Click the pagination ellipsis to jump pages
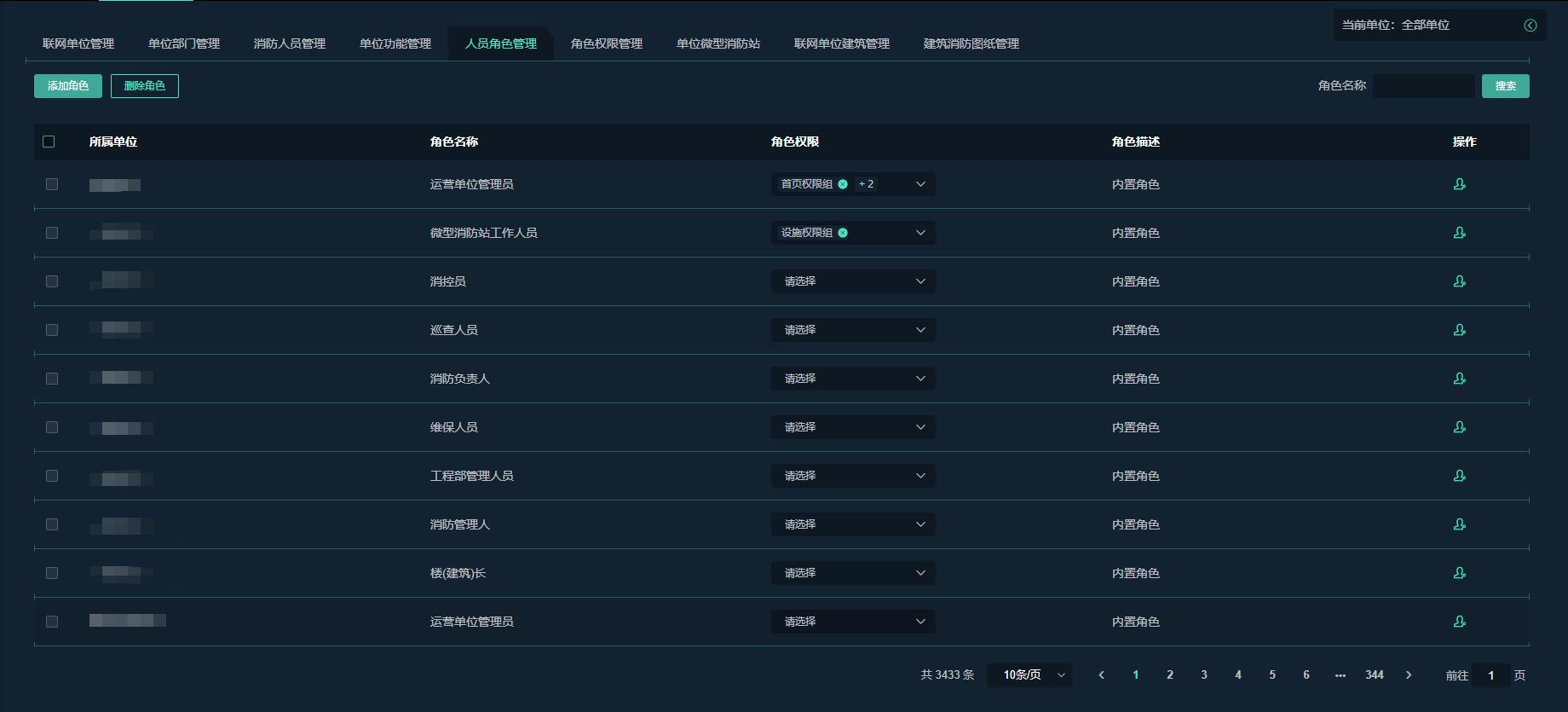The width and height of the screenshot is (1568, 712). (x=1340, y=674)
